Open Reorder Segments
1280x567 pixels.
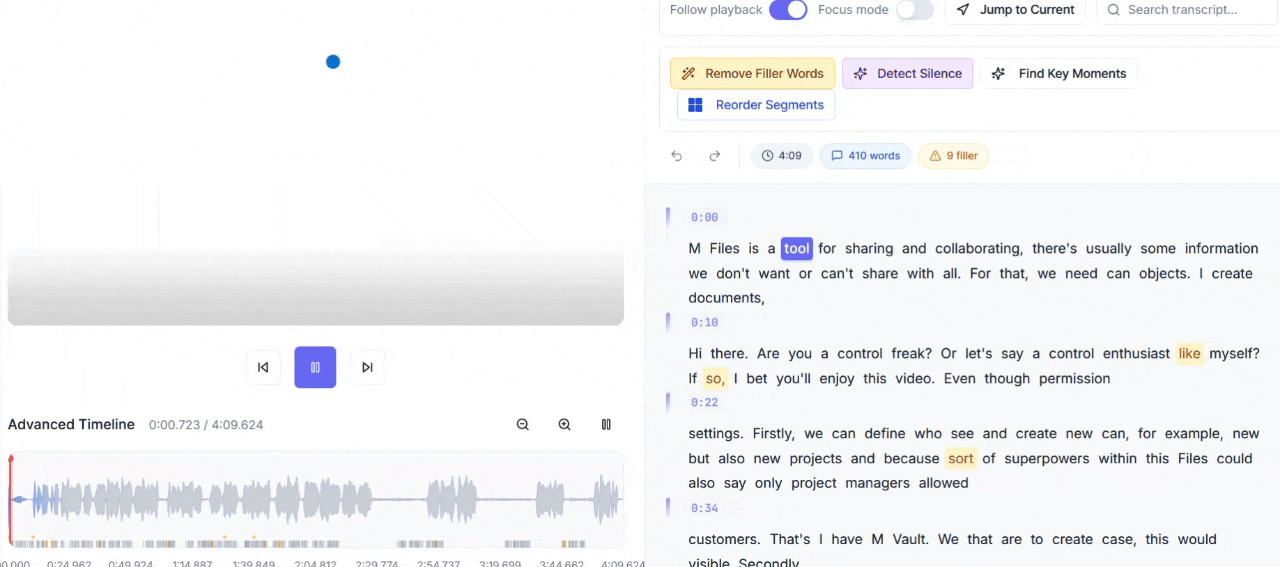756,105
